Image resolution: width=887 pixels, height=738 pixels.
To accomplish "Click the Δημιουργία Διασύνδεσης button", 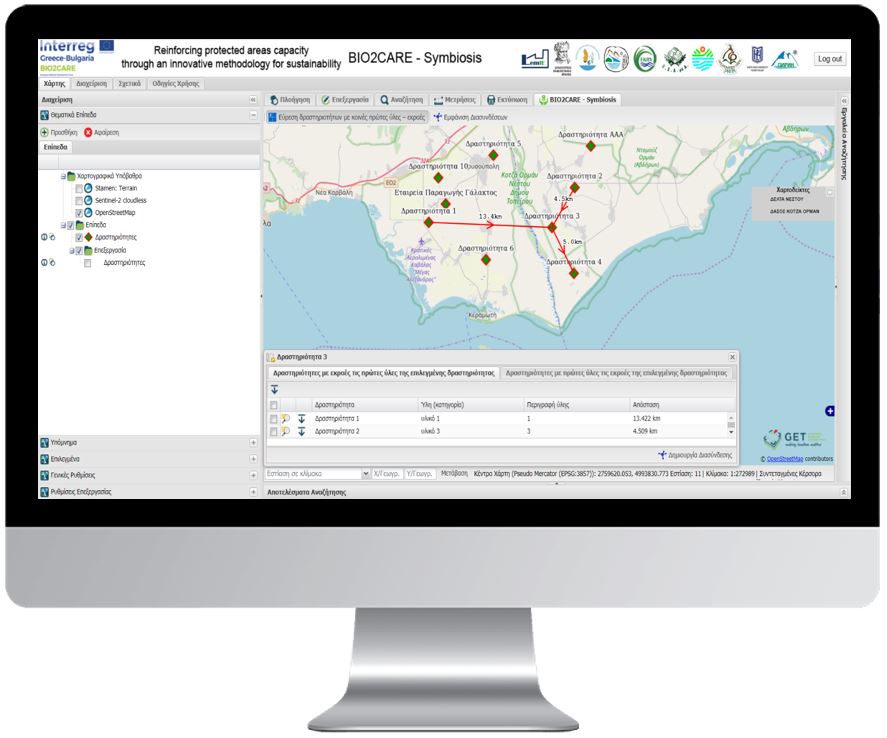I will coord(695,455).
